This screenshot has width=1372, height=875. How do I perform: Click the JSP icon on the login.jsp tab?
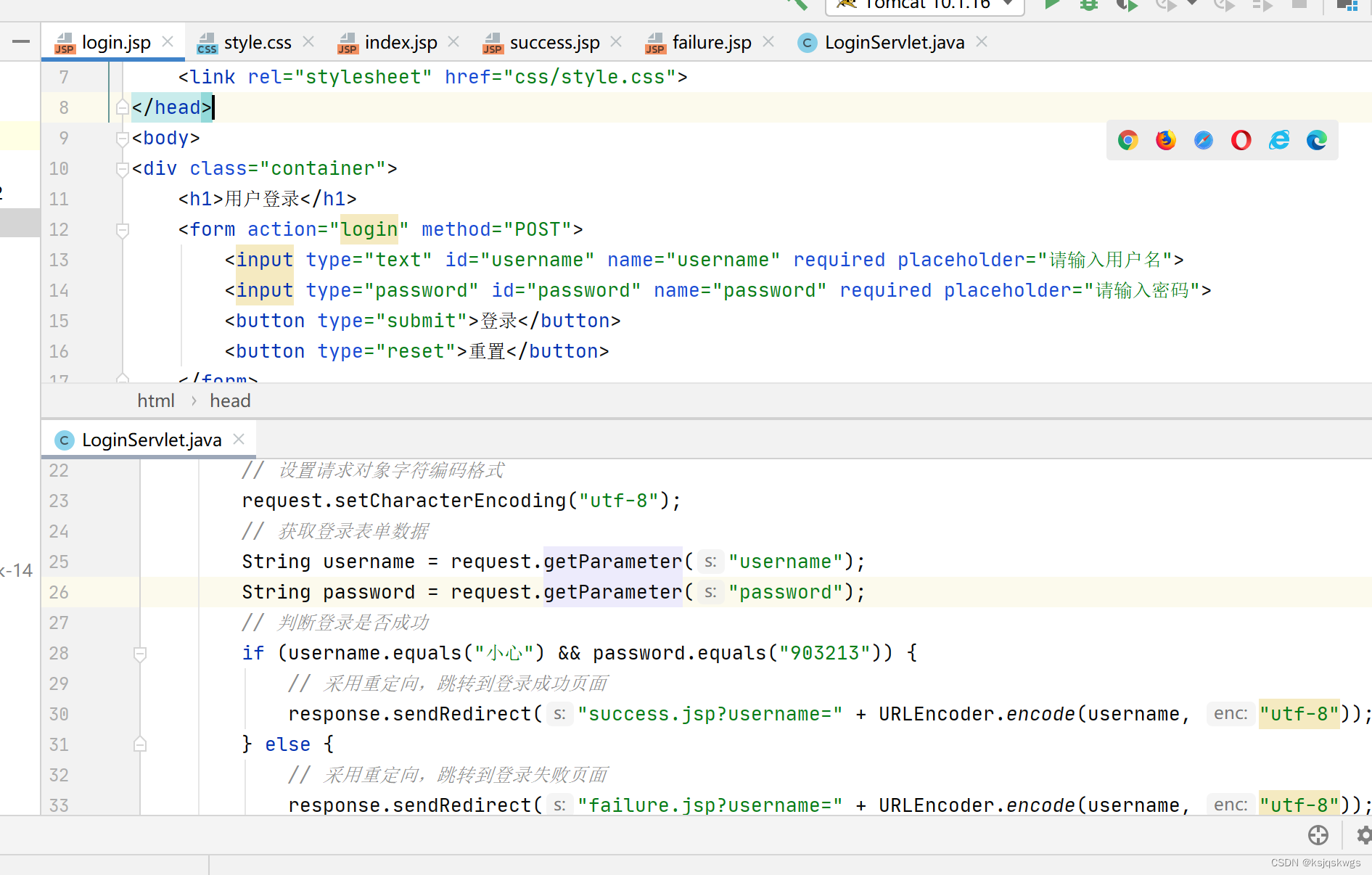click(65, 44)
